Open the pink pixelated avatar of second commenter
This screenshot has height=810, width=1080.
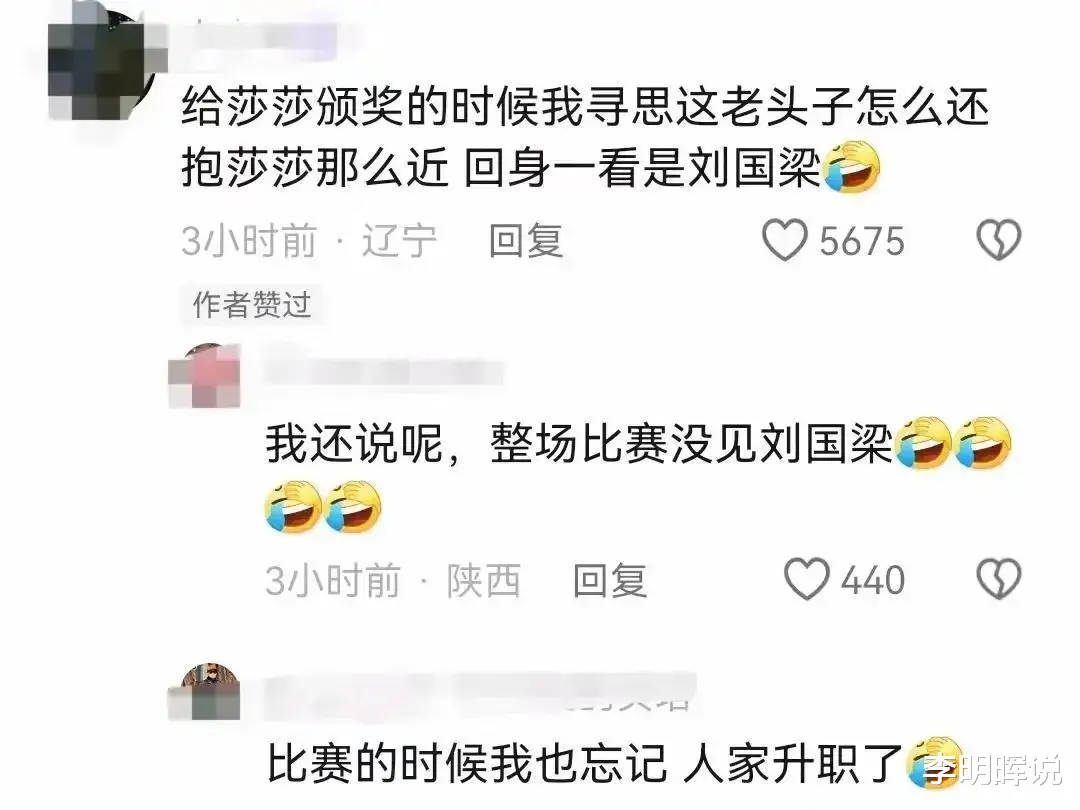(205, 375)
